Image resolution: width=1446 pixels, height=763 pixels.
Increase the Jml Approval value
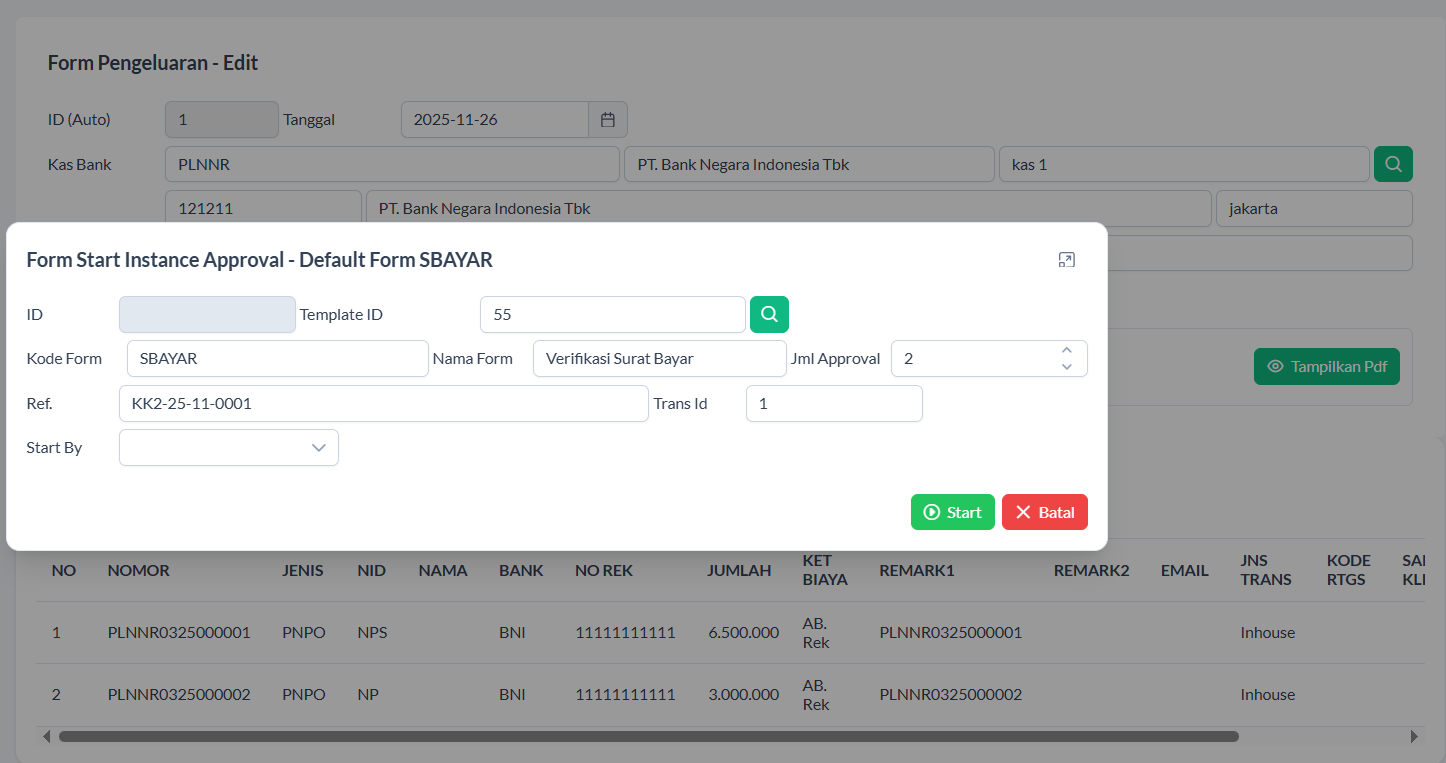point(1067,350)
